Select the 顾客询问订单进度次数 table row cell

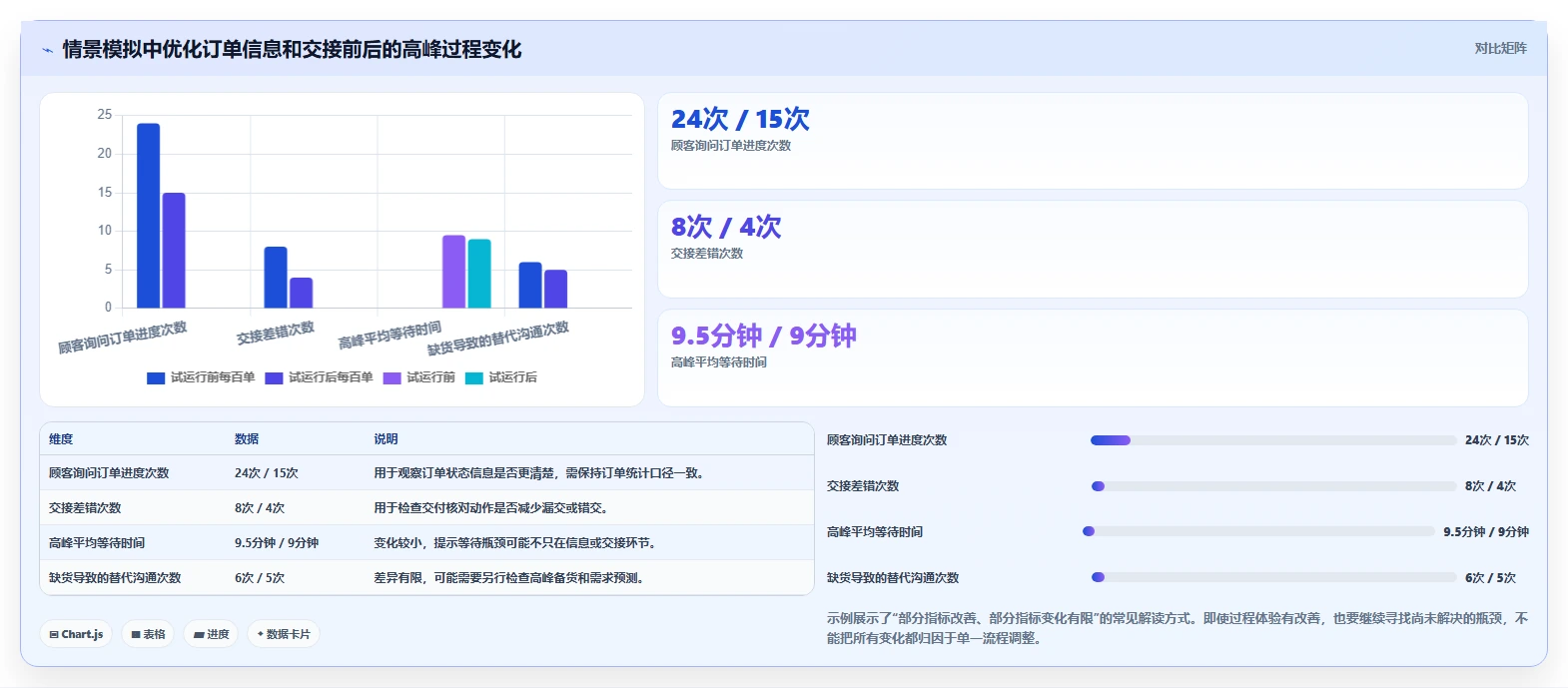(x=109, y=473)
